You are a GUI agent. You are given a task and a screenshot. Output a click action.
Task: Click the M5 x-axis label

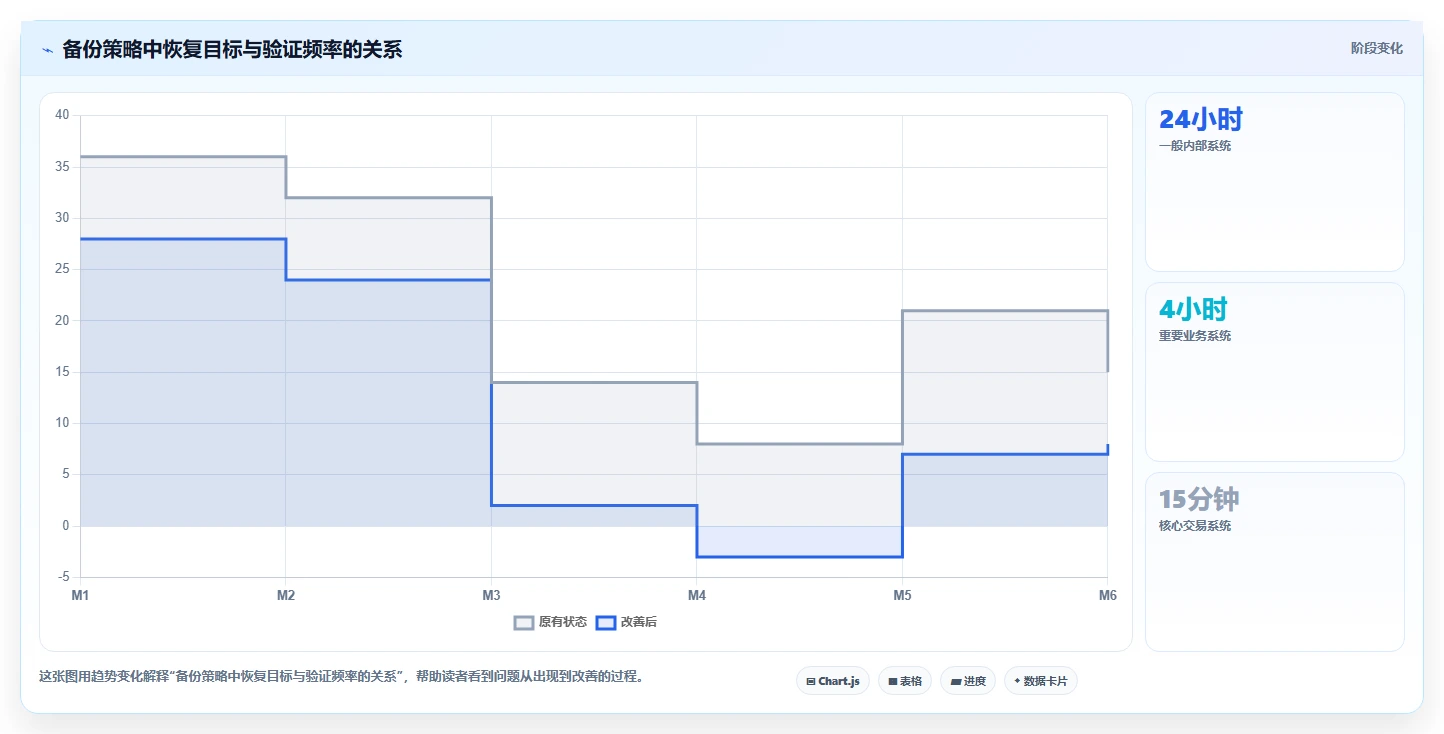click(902, 596)
